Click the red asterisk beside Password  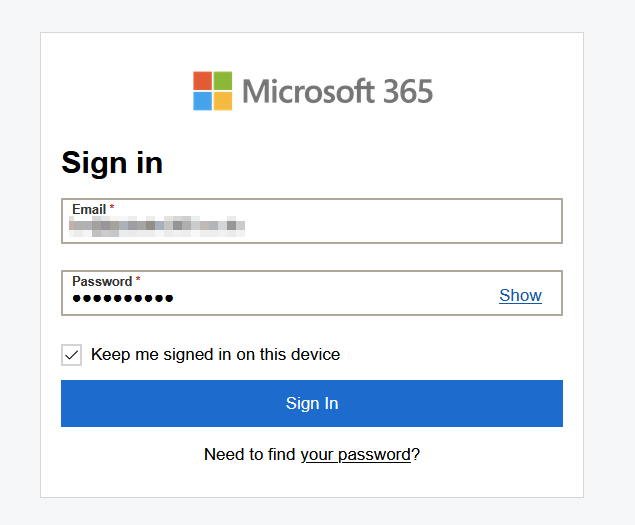(x=138, y=279)
